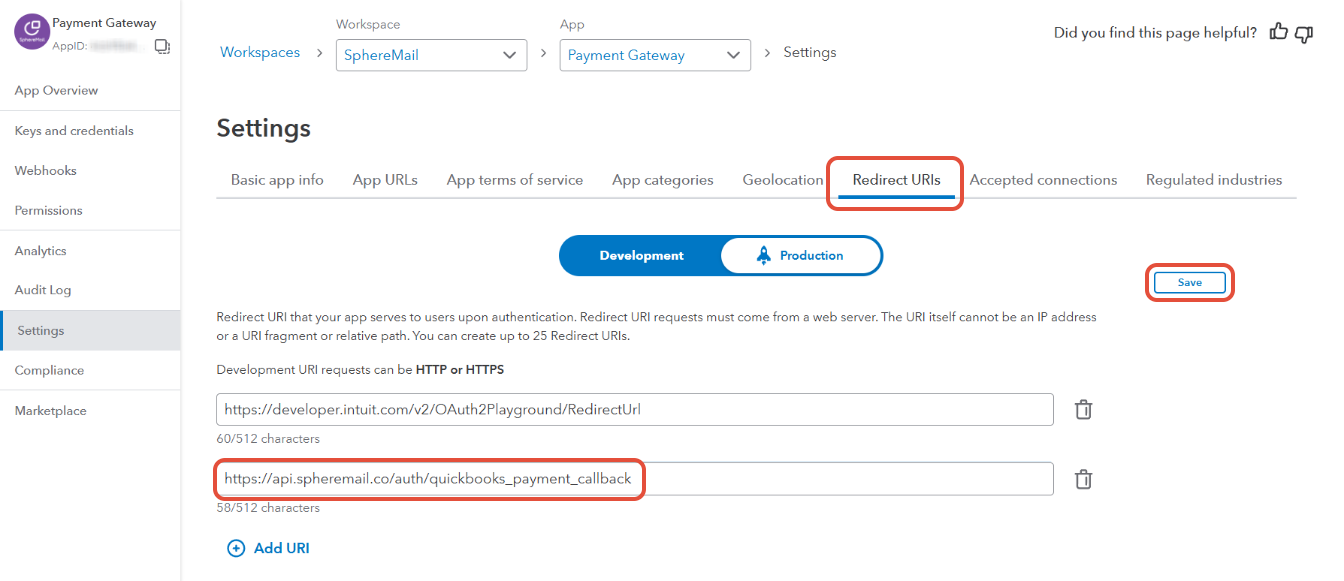Delete the spheremail.co callback URI with the trash icon
Image resolution: width=1344 pixels, height=581 pixels.
(x=1083, y=479)
